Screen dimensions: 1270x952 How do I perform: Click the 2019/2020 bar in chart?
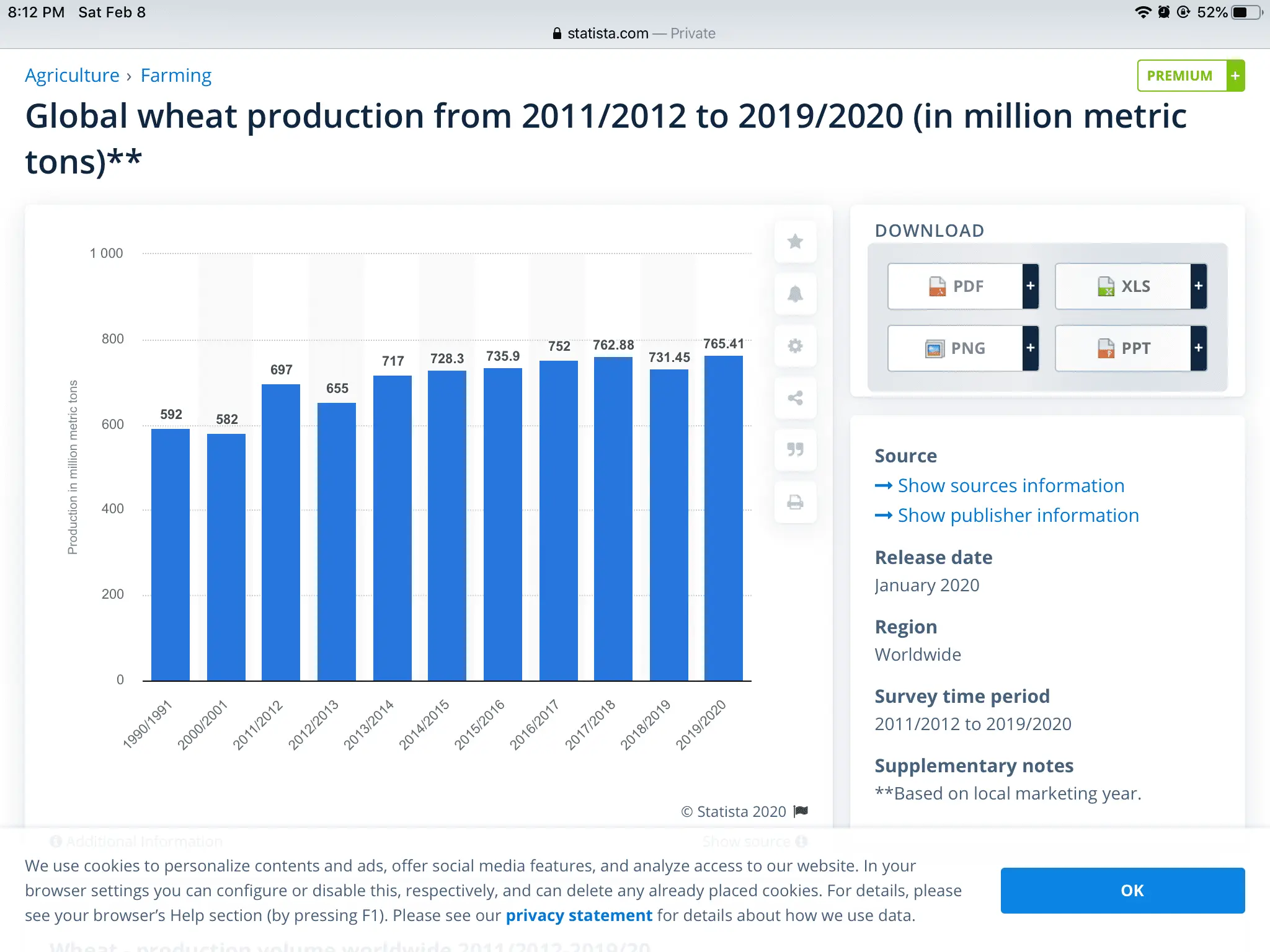coord(723,518)
